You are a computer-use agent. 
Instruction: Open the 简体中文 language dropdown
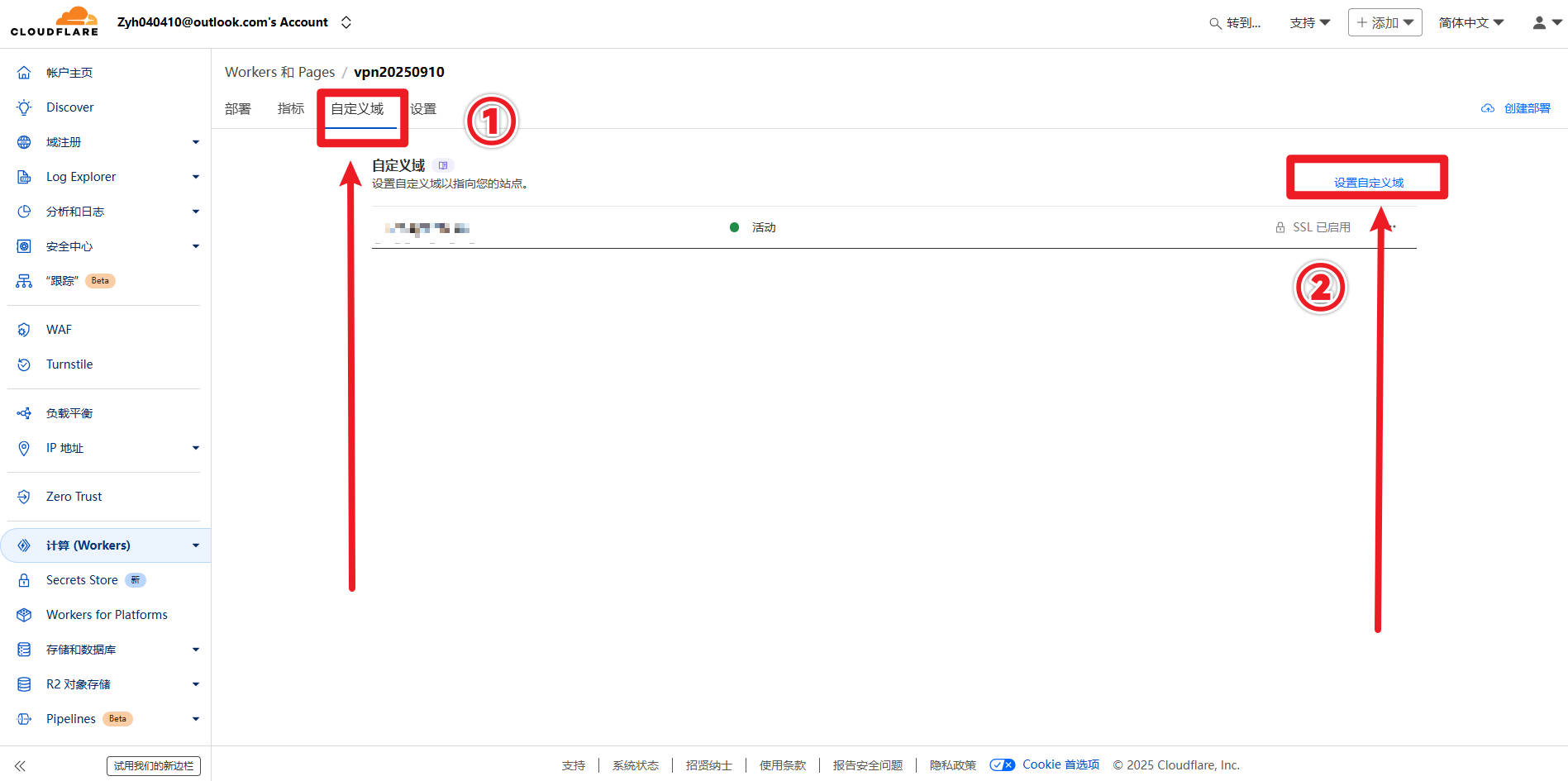click(1471, 23)
